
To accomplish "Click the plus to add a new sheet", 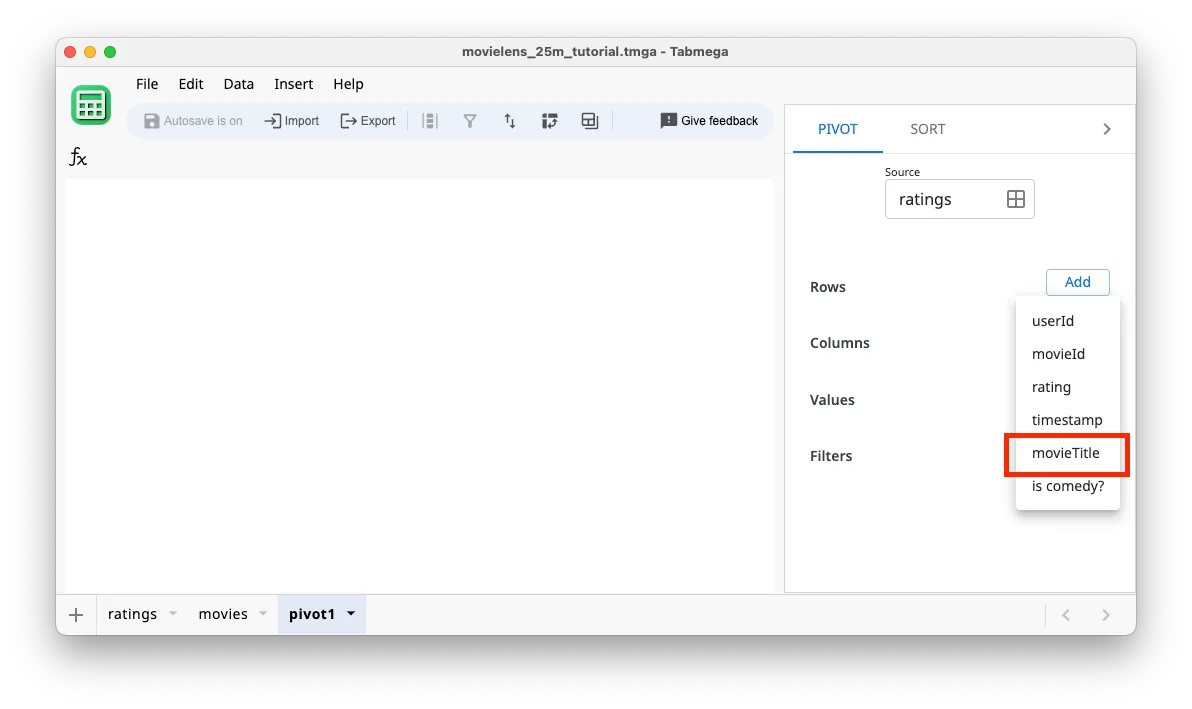I will [76, 614].
